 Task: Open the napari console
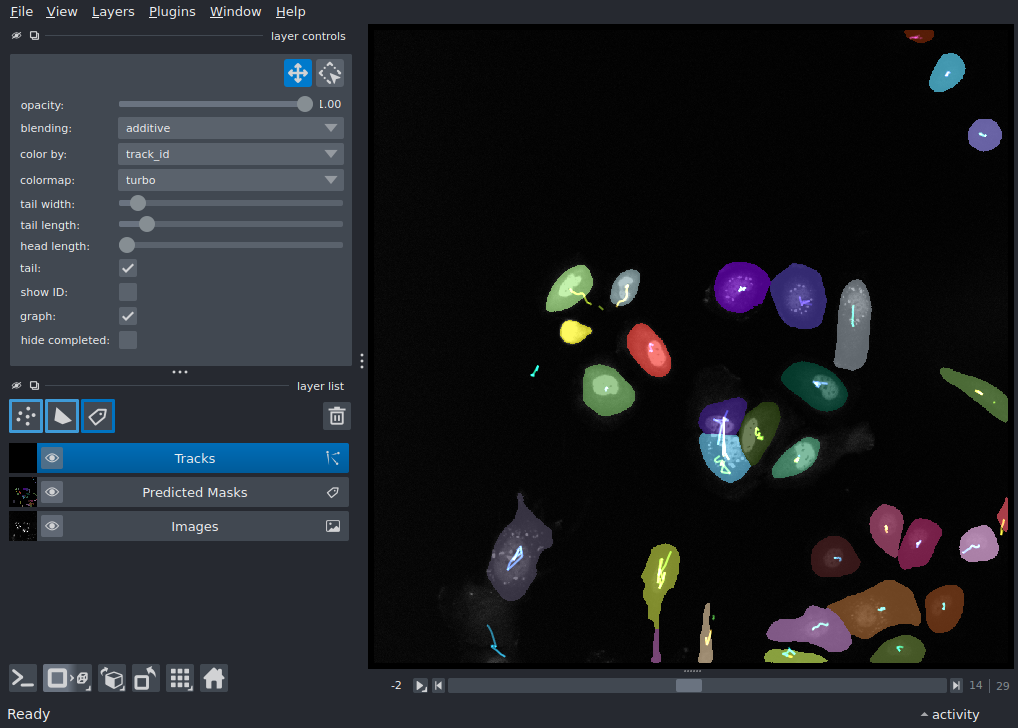pos(22,678)
